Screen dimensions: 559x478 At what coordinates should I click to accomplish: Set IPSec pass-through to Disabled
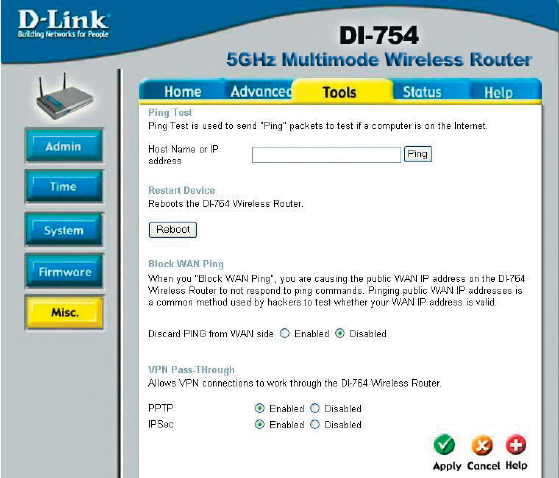[314, 425]
